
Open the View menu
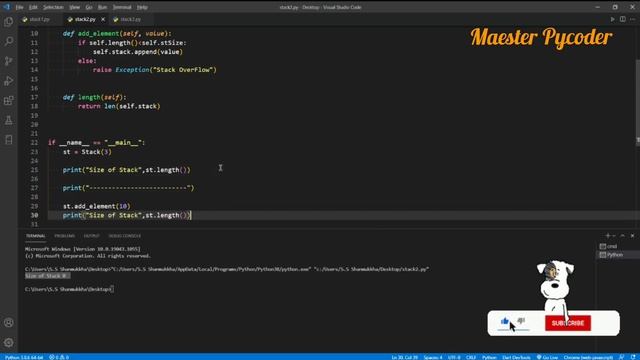click(x=74, y=7)
